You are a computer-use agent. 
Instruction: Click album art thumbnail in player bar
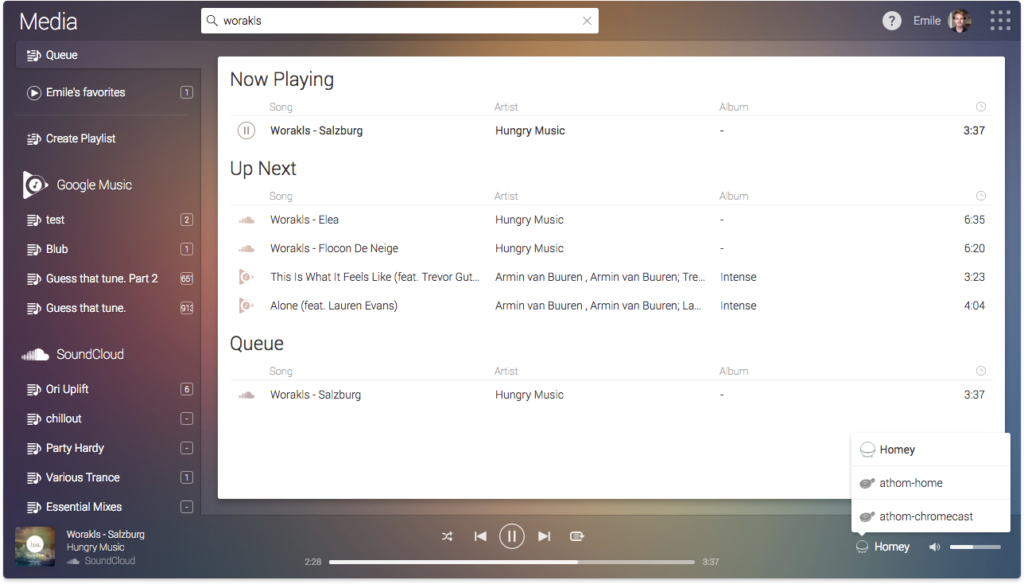pos(35,546)
